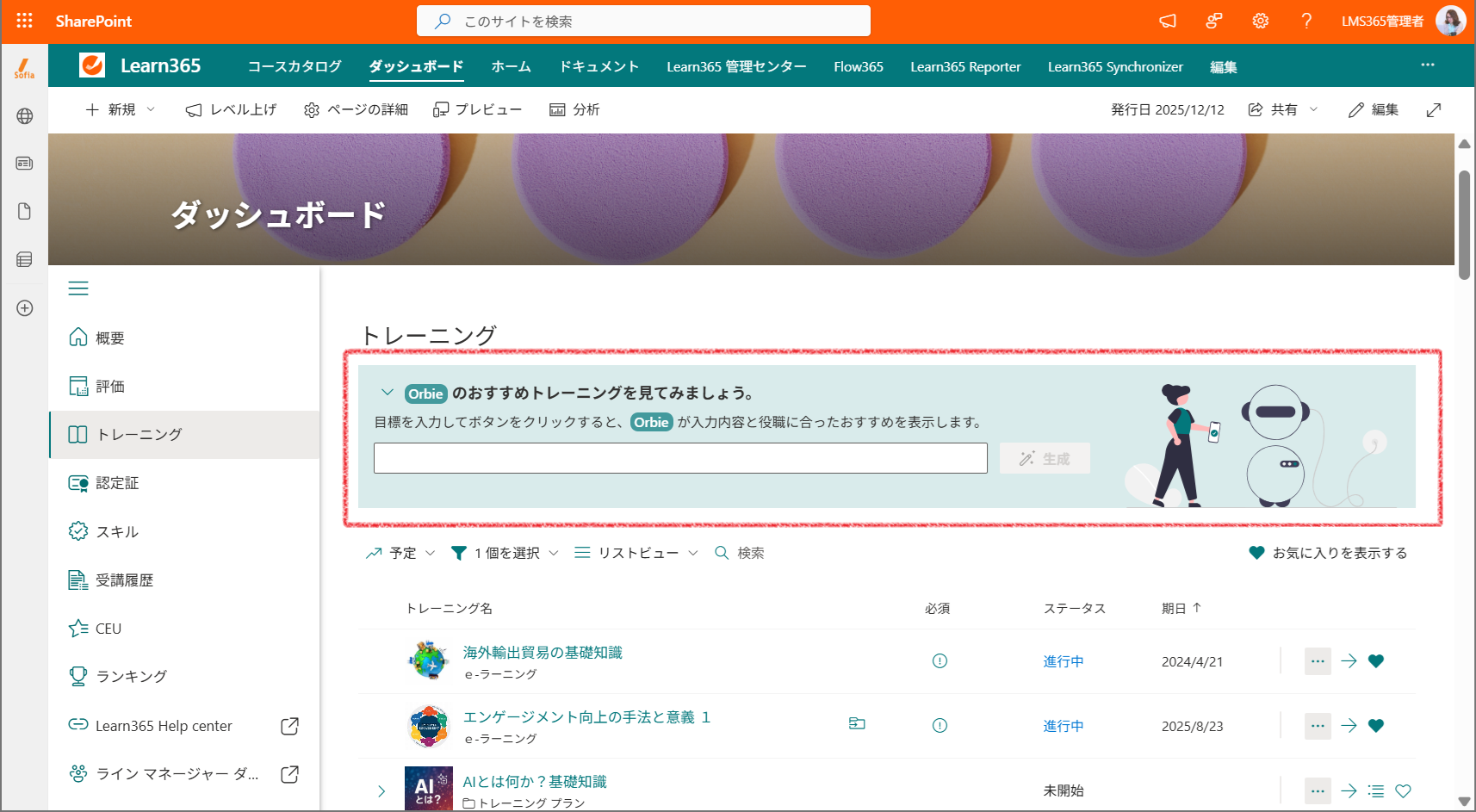The image size is (1476, 812).
Task: Open the Learn365 Reporter tab
Action: (965, 66)
